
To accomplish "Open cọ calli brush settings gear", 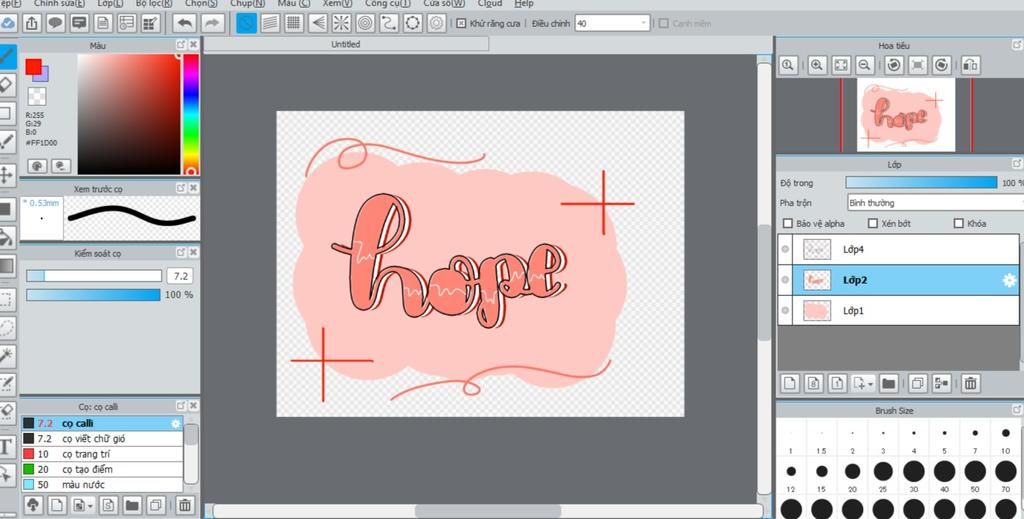I will point(175,424).
